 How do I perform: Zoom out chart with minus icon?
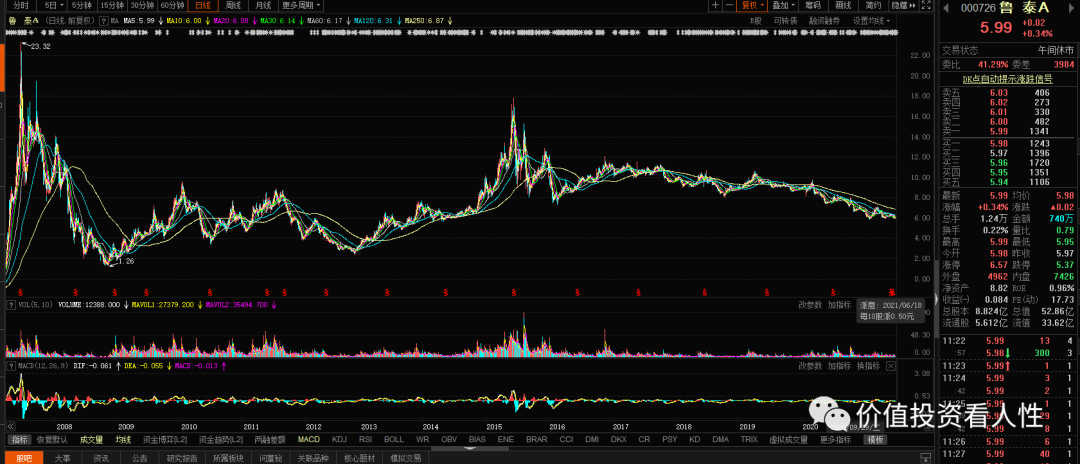click(729, 6)
